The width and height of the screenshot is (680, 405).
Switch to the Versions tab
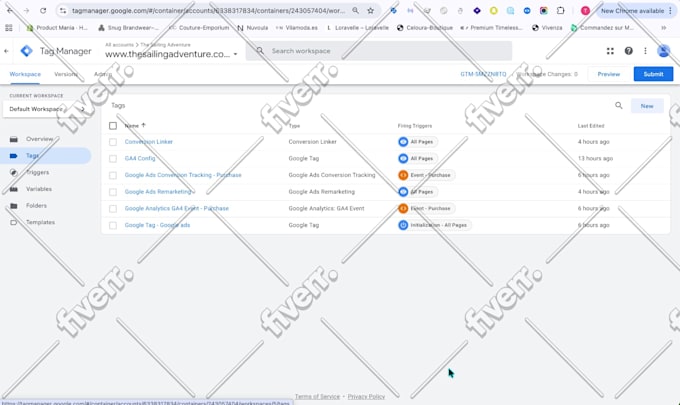click(x=66, y=74)
